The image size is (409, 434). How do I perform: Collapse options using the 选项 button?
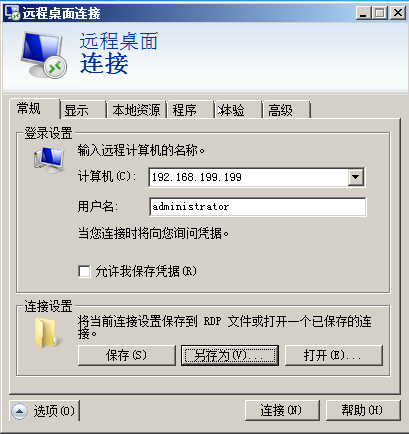tap(45, 411)
